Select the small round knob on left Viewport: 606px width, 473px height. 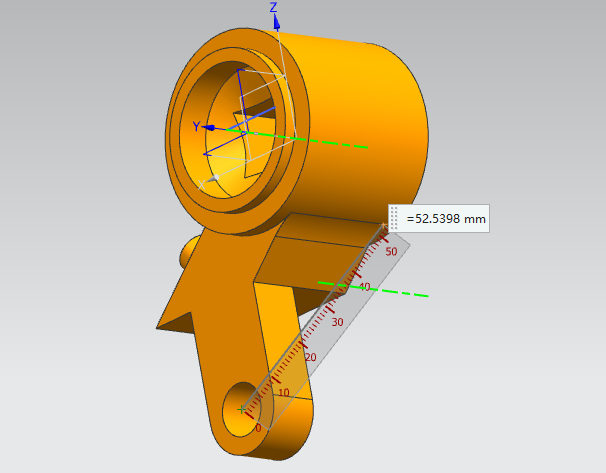(187, 252)
